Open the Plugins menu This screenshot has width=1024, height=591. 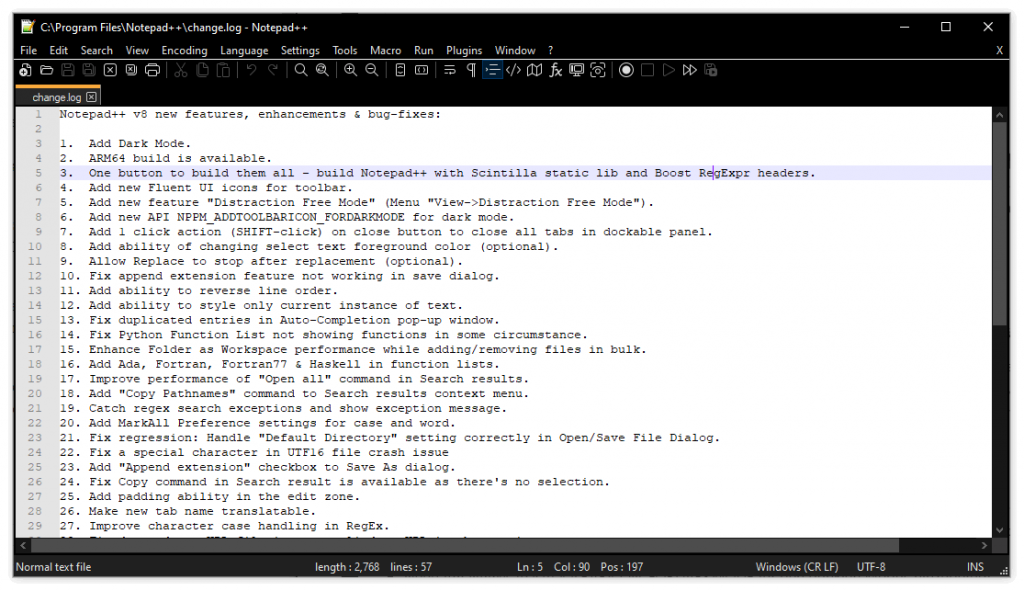tap(463, 50)
